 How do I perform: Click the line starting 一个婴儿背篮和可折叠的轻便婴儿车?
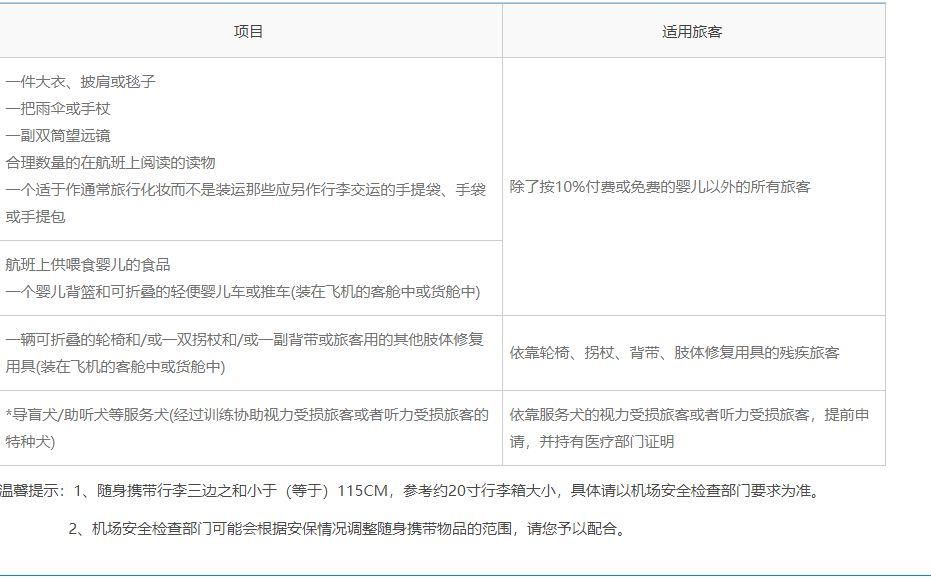pyautogui.click(x=243, y=292)
